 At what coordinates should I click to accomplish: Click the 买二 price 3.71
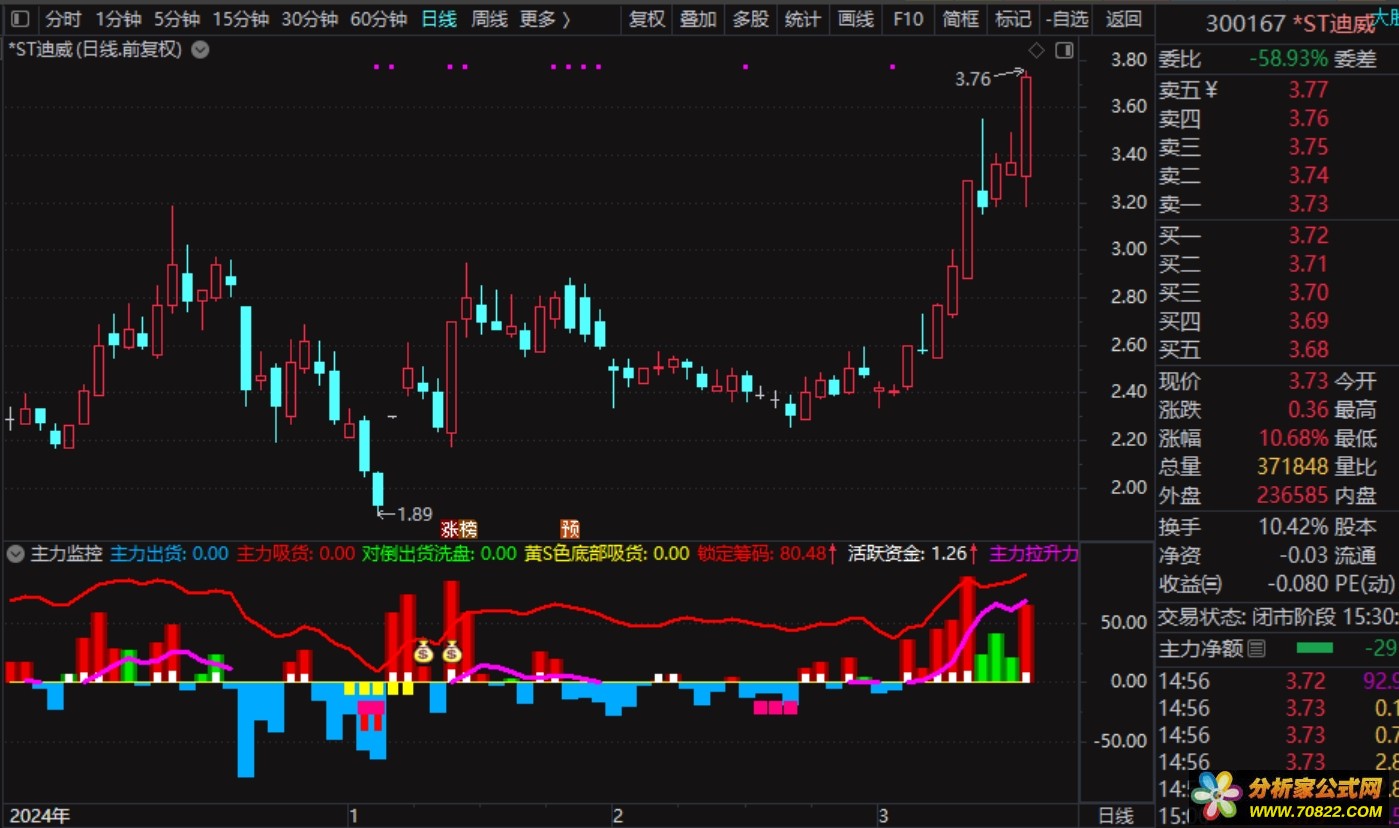1308,264
